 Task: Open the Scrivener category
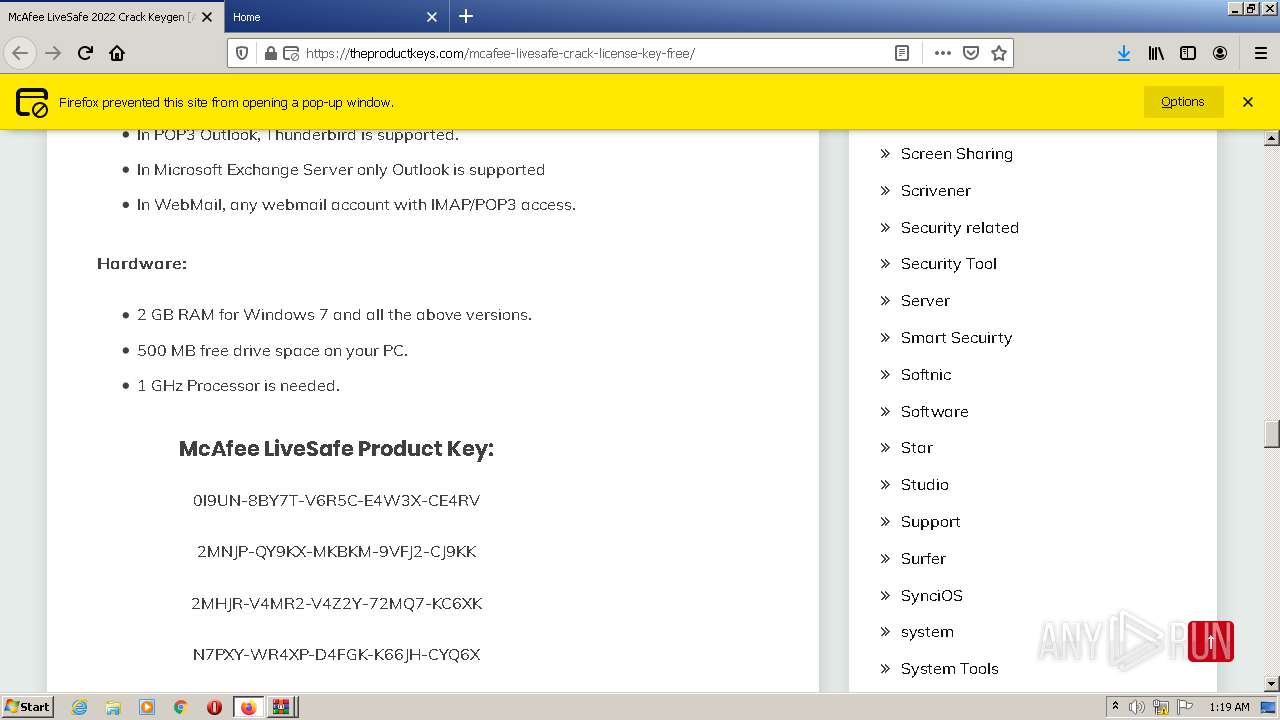tap(935, 191)
